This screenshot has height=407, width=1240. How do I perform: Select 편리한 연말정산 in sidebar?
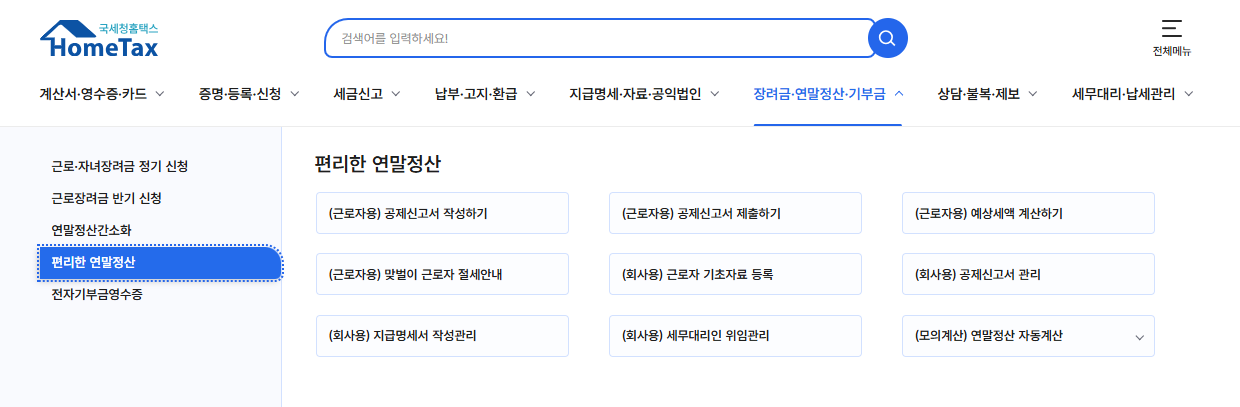pyautogui.click(x=160, y=262)
